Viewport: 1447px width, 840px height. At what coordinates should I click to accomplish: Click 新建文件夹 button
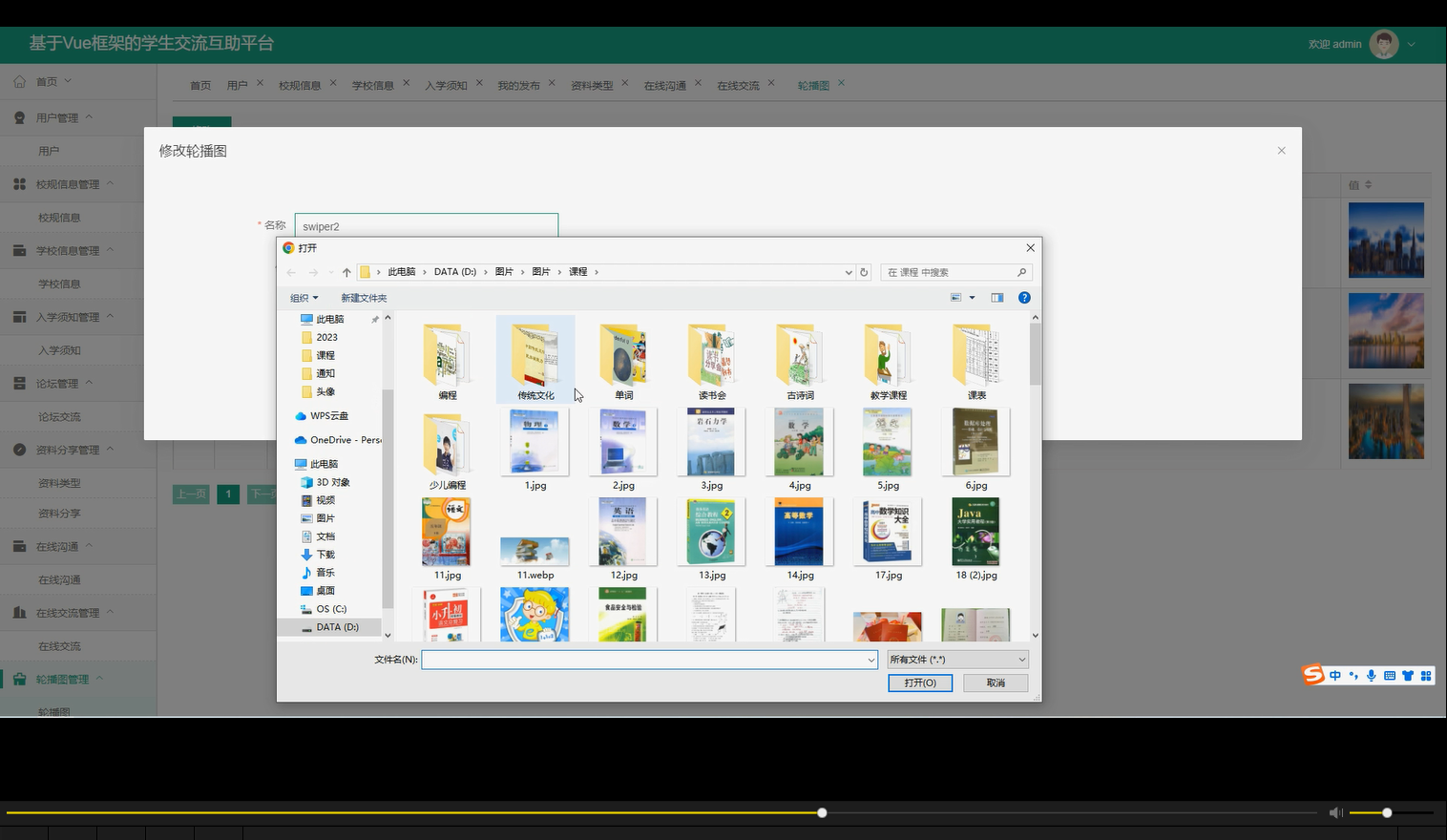tap(364, 298)
